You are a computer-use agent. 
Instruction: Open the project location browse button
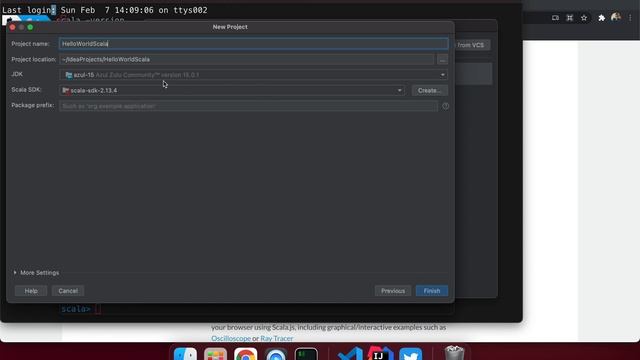(442, 60)
